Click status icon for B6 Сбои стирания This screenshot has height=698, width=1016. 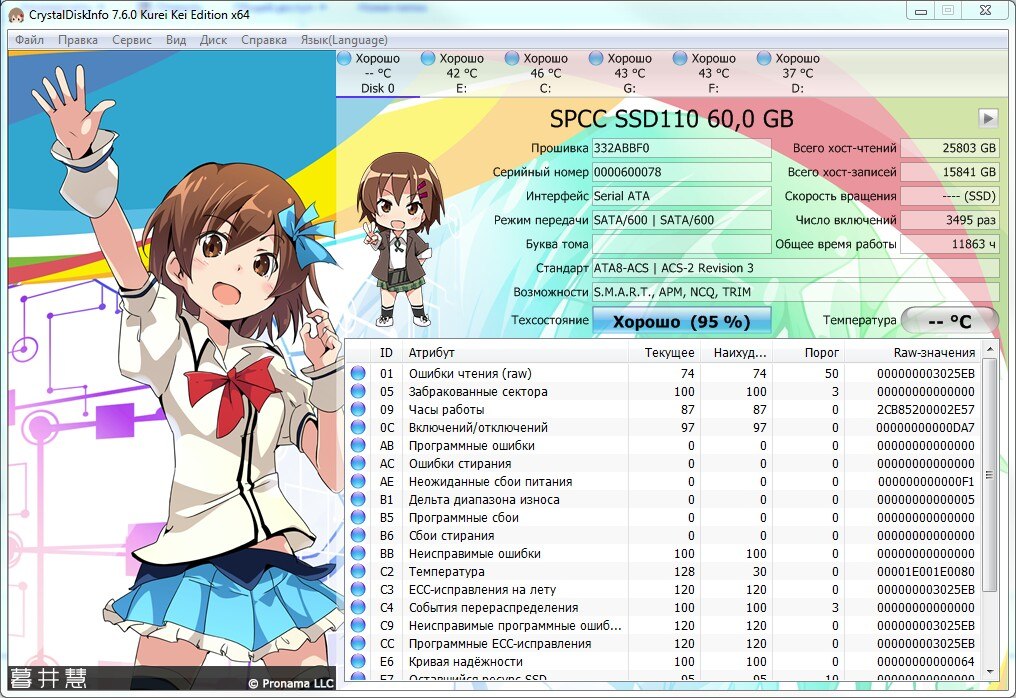(x=358, y=535)
